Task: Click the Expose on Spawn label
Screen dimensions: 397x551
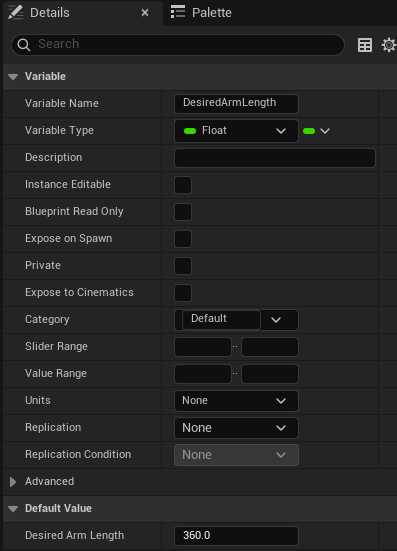Action: 69,238
